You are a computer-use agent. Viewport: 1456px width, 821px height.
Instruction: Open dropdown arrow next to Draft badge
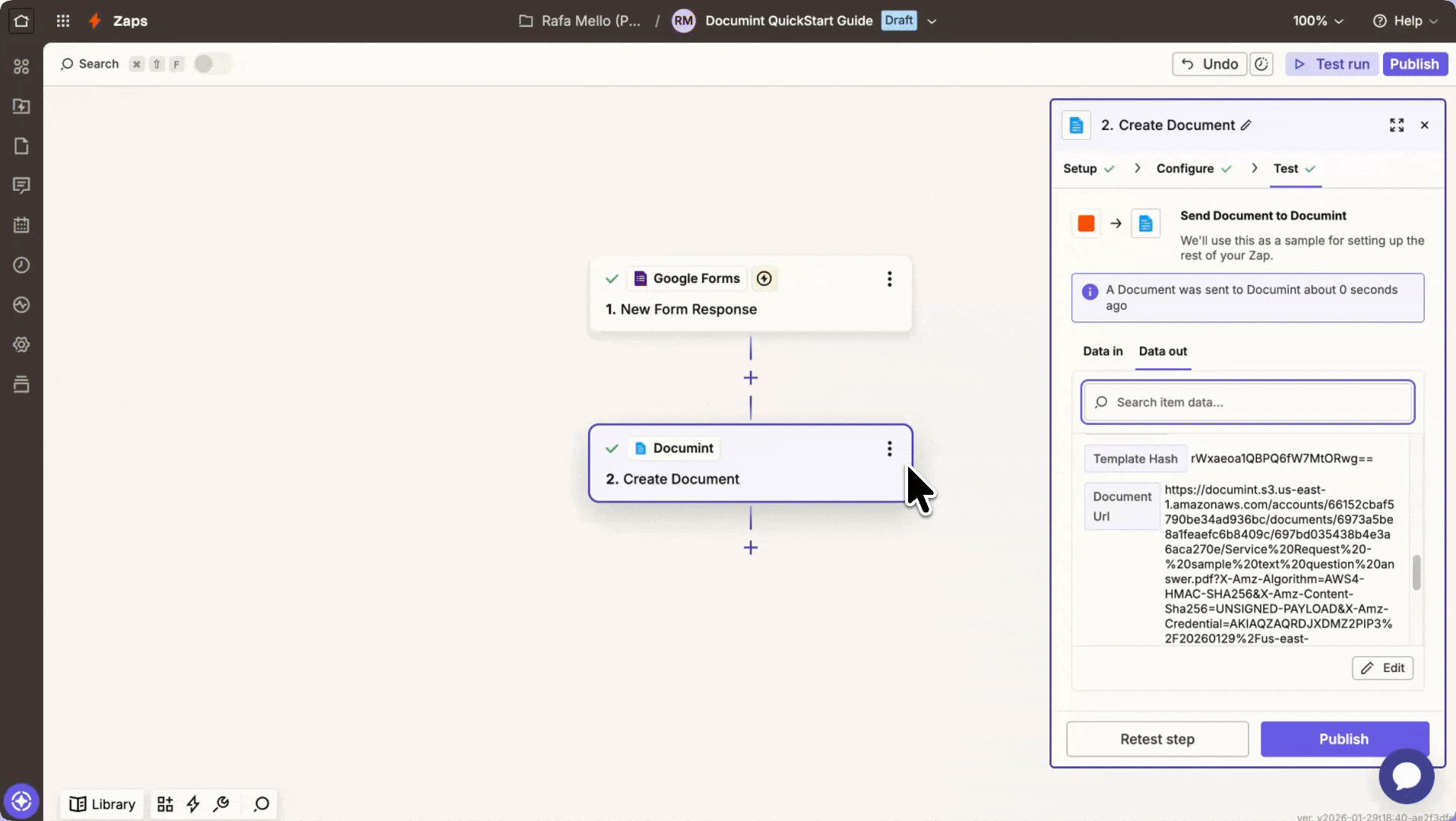point(932,21)
